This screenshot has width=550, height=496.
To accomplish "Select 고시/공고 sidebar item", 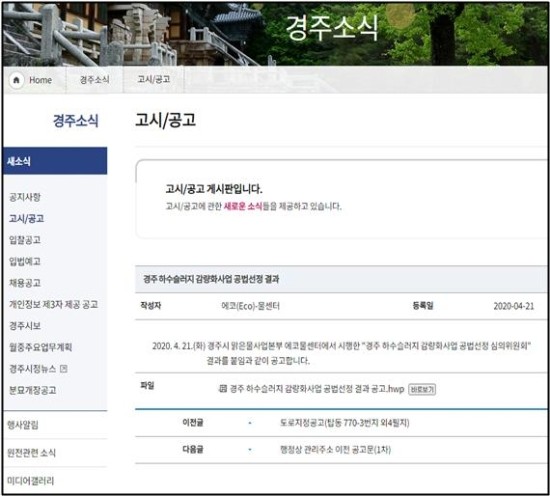I will tap(27, 218).
